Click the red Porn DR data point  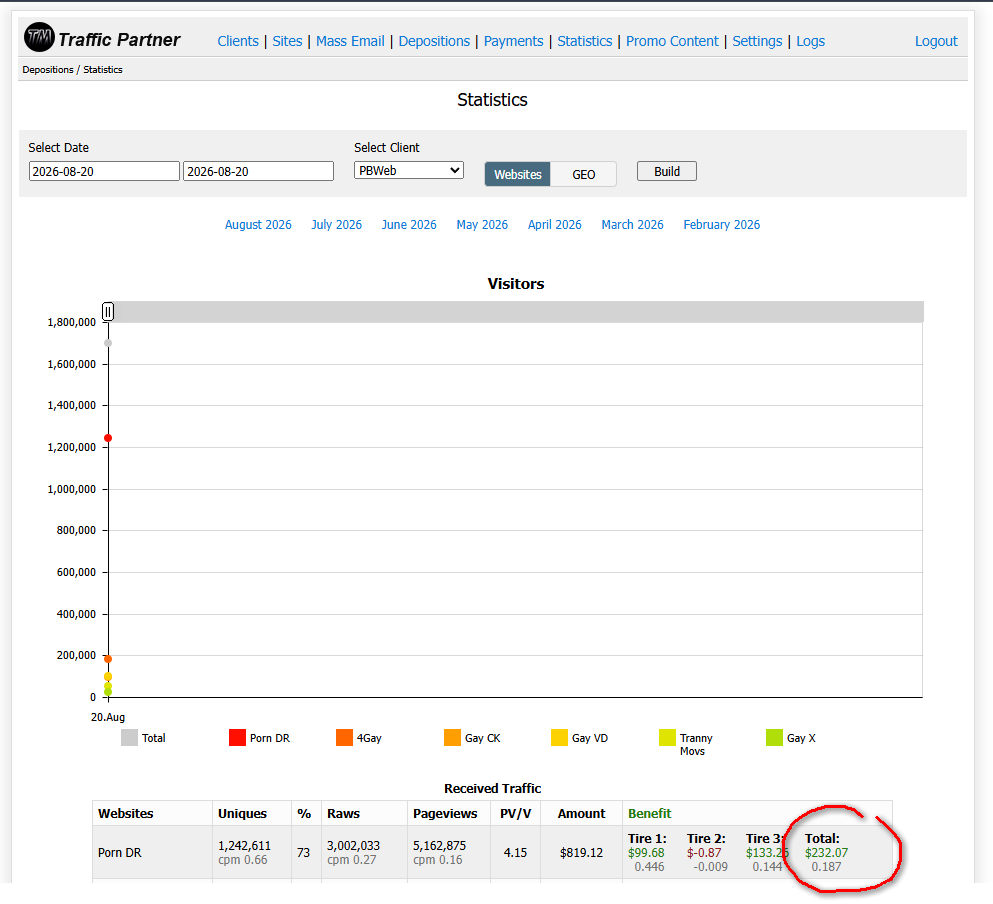108,438
